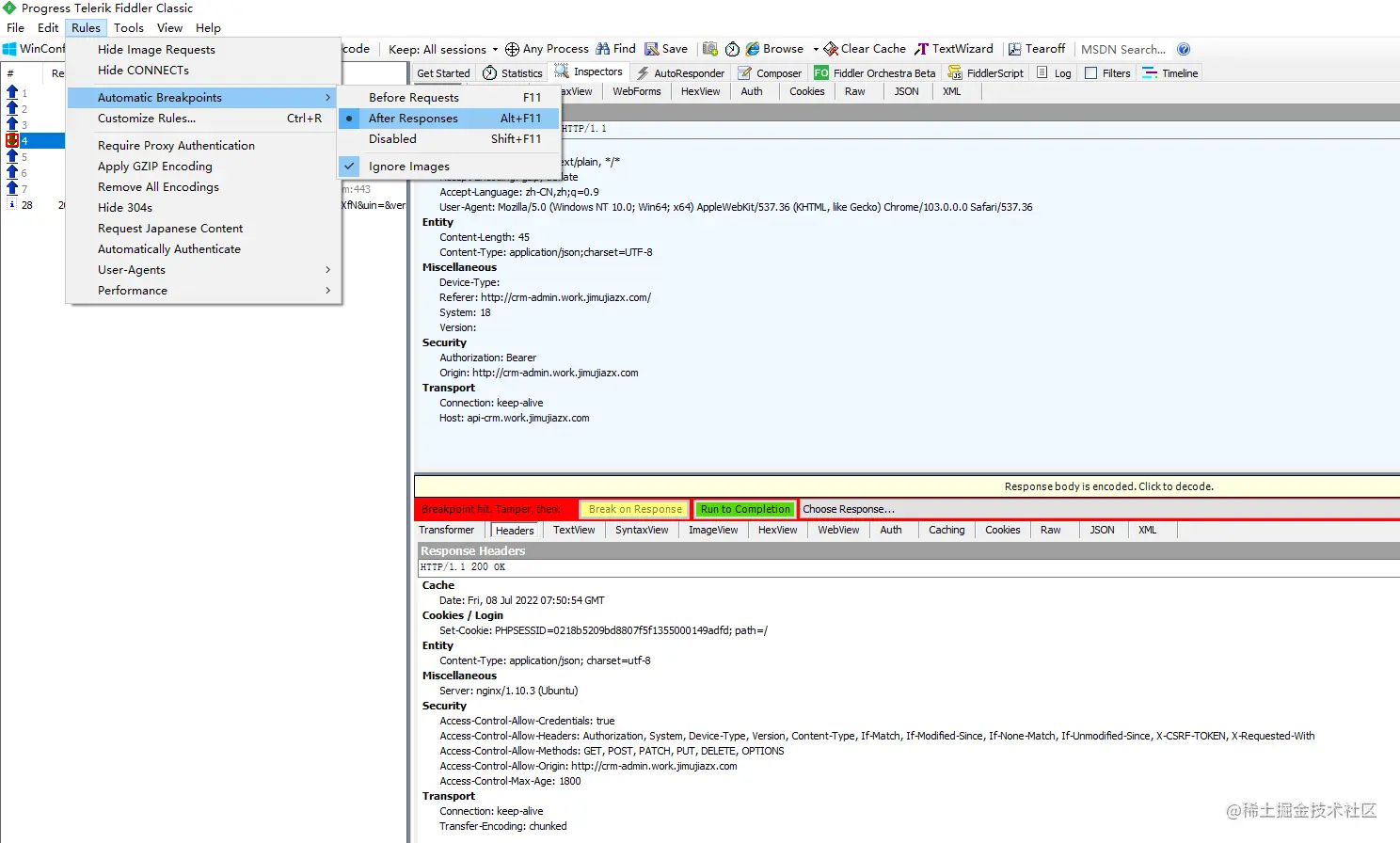The image size is (1400, 843).
Task: Open the View menu
Action: tap(169, 28)
